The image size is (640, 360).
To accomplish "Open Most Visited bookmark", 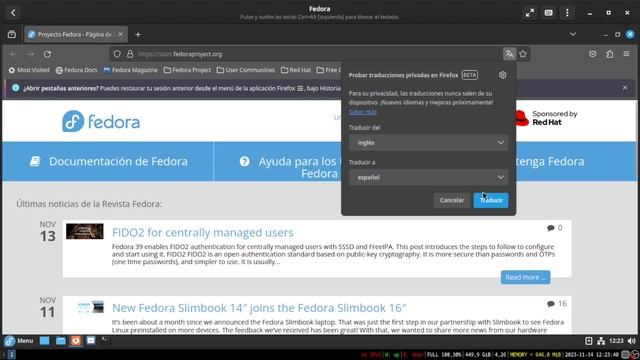I will [x=29, y=70].
